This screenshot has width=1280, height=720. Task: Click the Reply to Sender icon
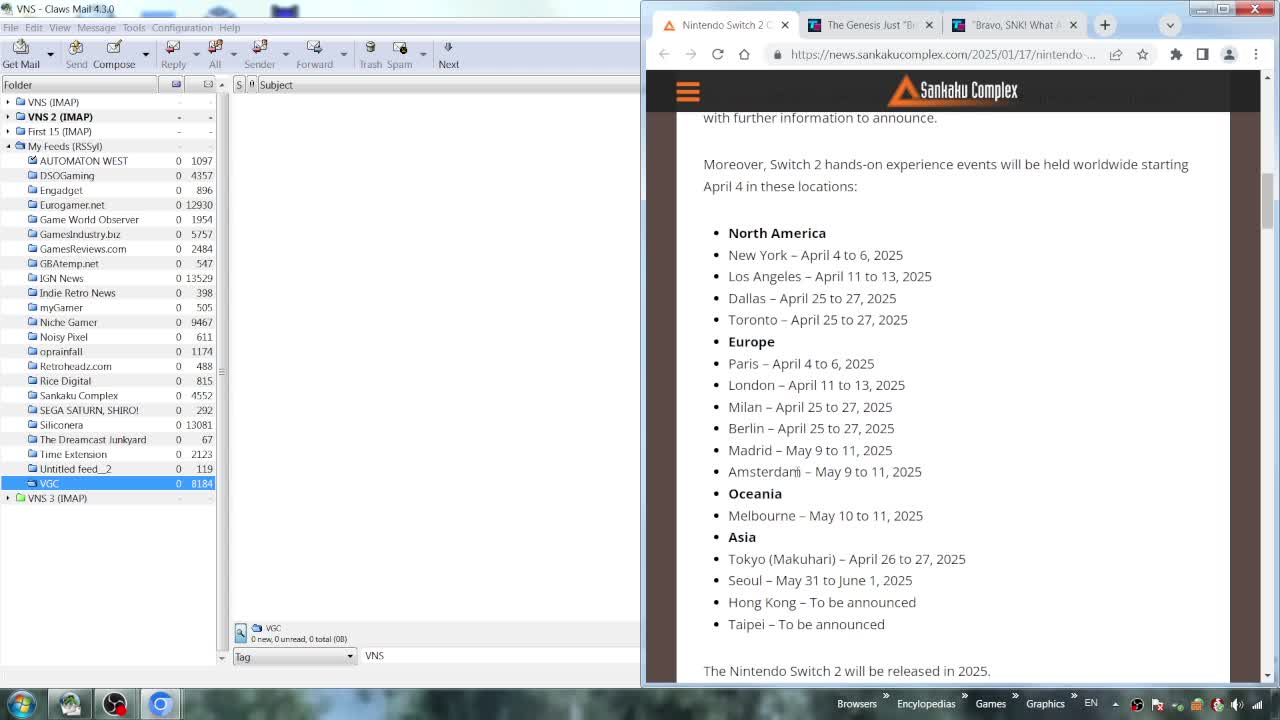(259, 54)
